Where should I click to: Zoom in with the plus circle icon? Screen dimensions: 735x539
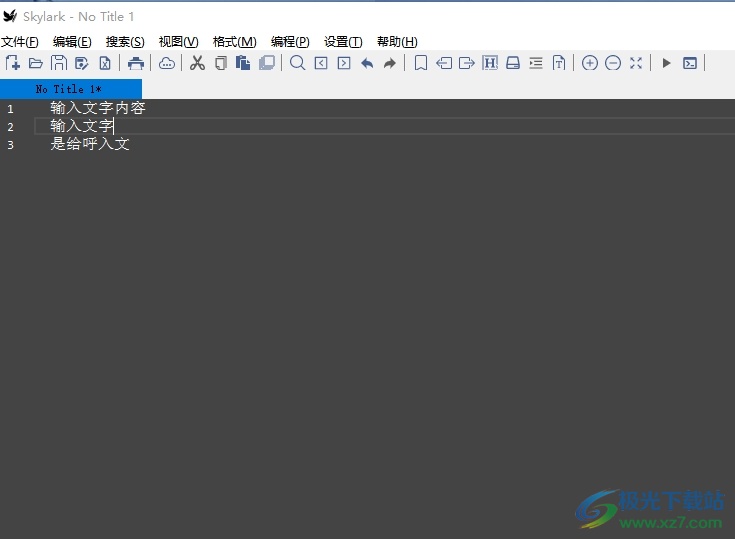pos(590,63)
